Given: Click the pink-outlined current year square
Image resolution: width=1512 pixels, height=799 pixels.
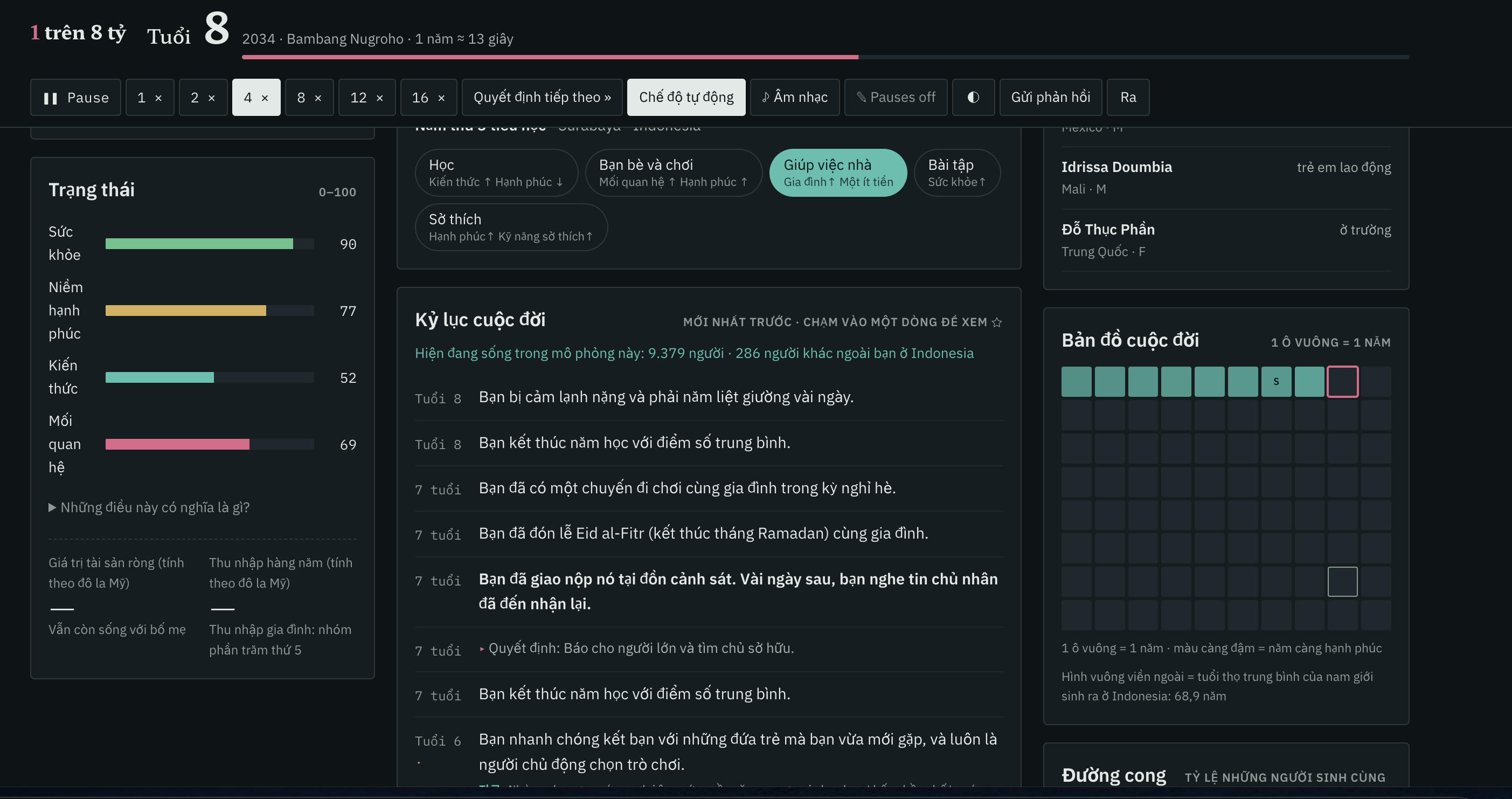Looking at the screenshot, I should coord(1342,382).
